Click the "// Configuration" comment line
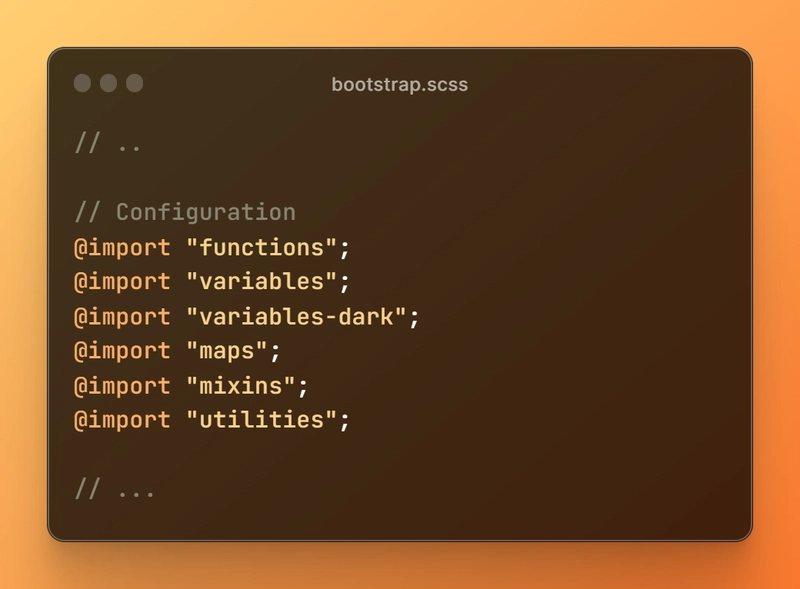Image resolution: width=800 pixels, height=589 pixels. point(185,212)
